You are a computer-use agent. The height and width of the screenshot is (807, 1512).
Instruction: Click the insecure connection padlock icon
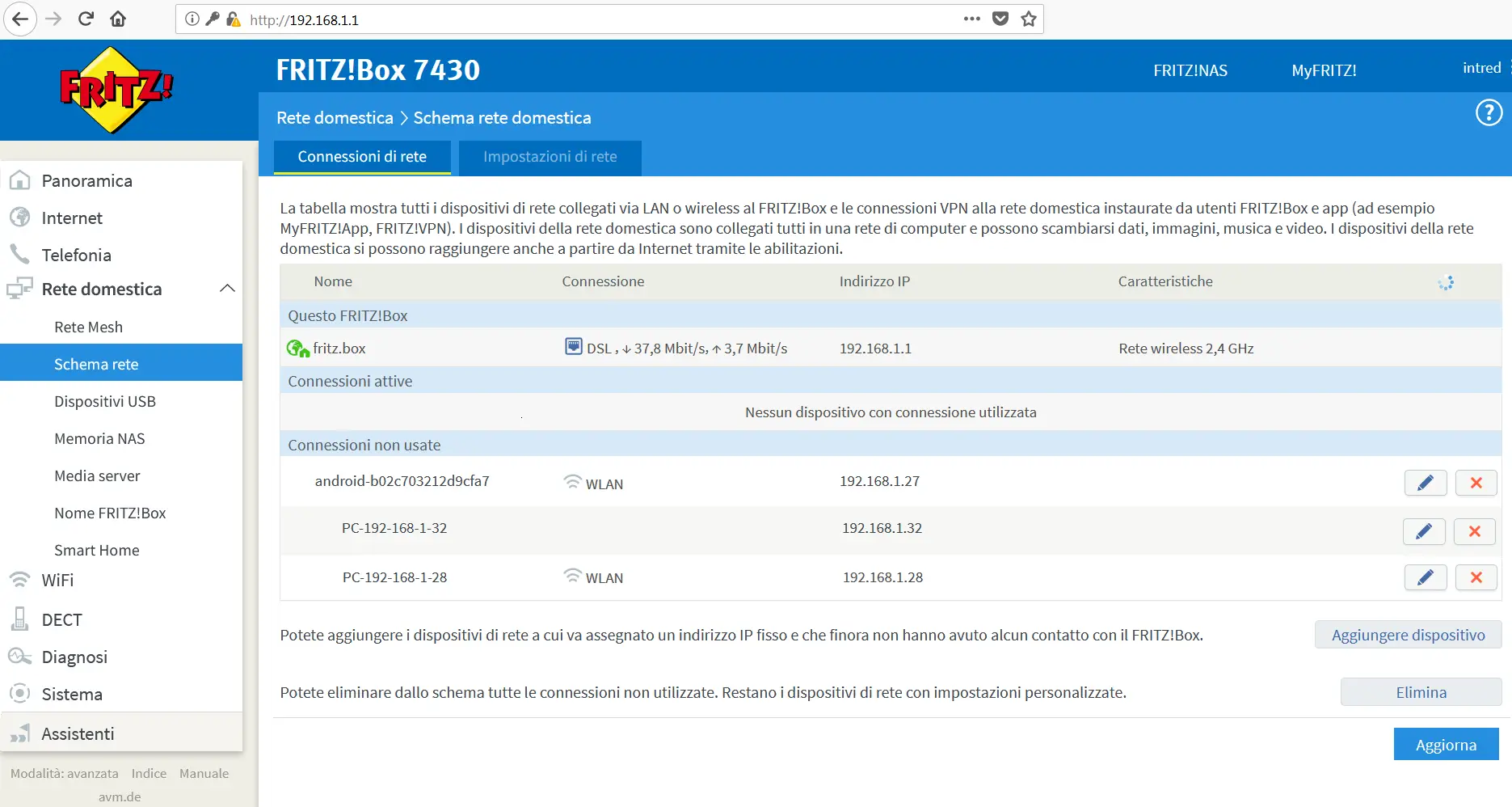[233, 19]
